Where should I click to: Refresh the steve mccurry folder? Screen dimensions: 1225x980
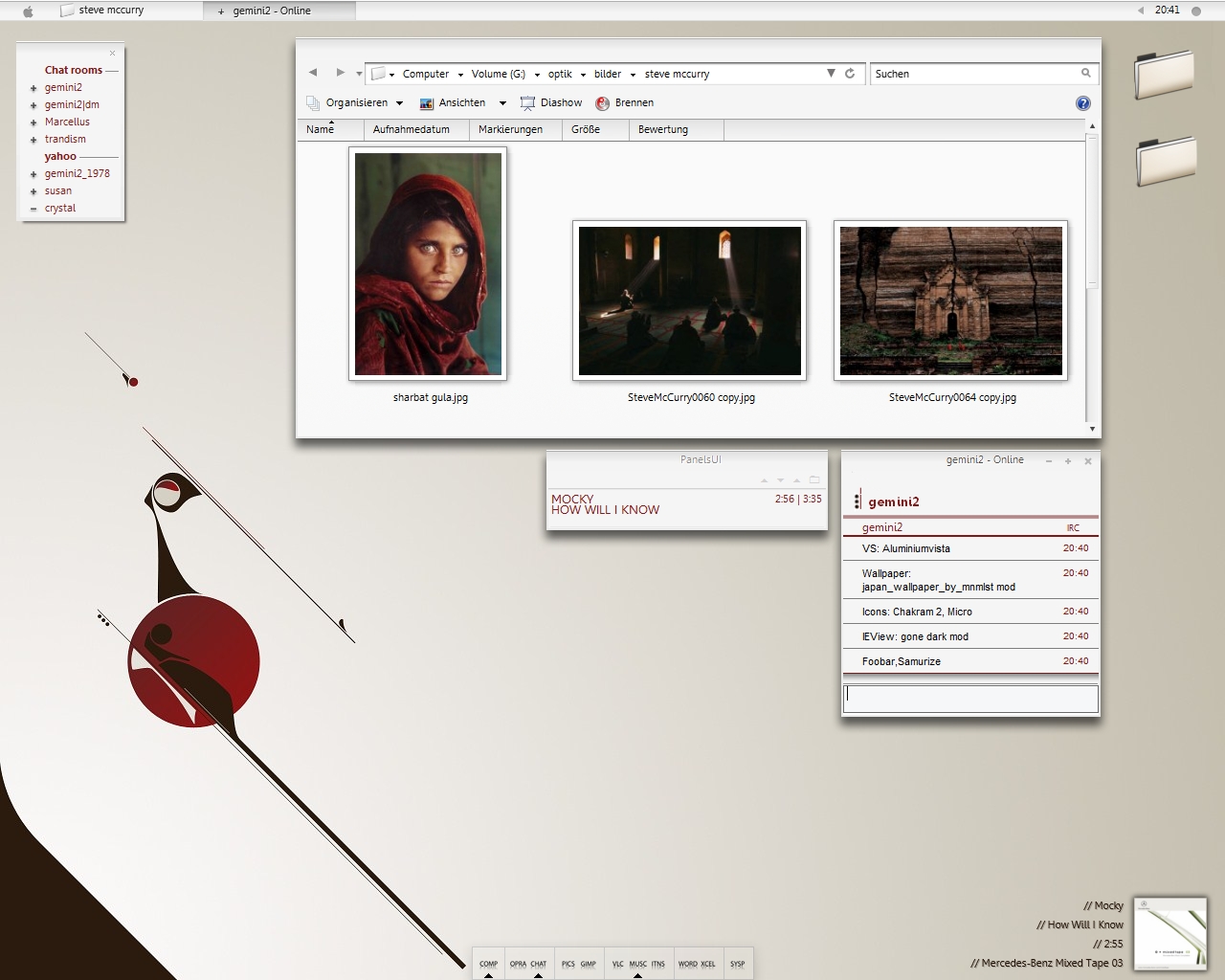coord(849,73)
